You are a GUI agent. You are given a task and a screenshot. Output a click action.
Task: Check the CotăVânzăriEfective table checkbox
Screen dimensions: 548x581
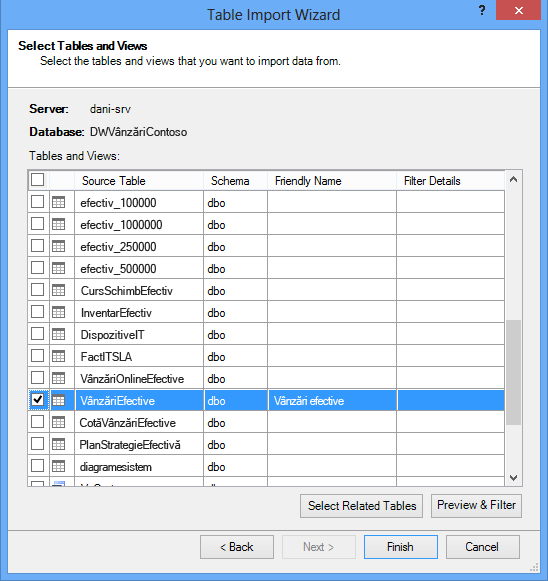pyautogui.click(x=37, y=422)
